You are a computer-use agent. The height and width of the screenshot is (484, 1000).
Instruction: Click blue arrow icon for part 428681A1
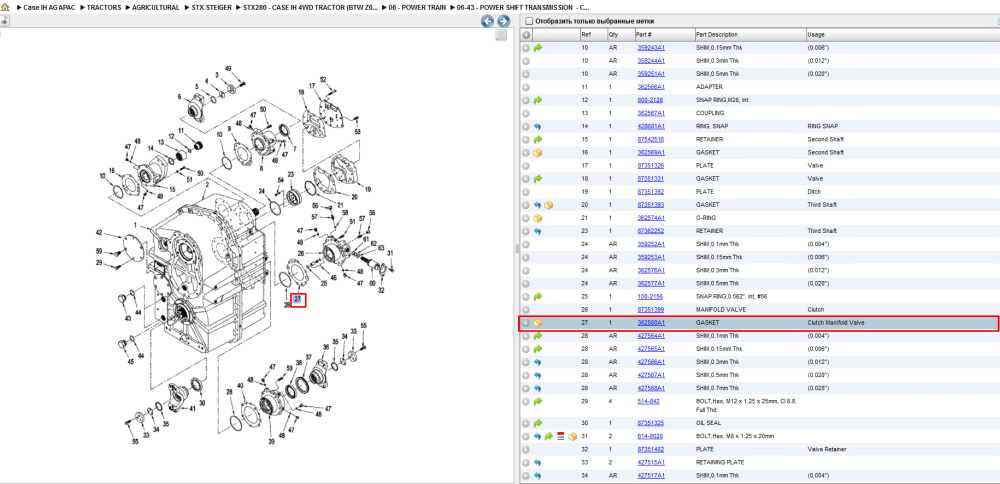point(538,126)
